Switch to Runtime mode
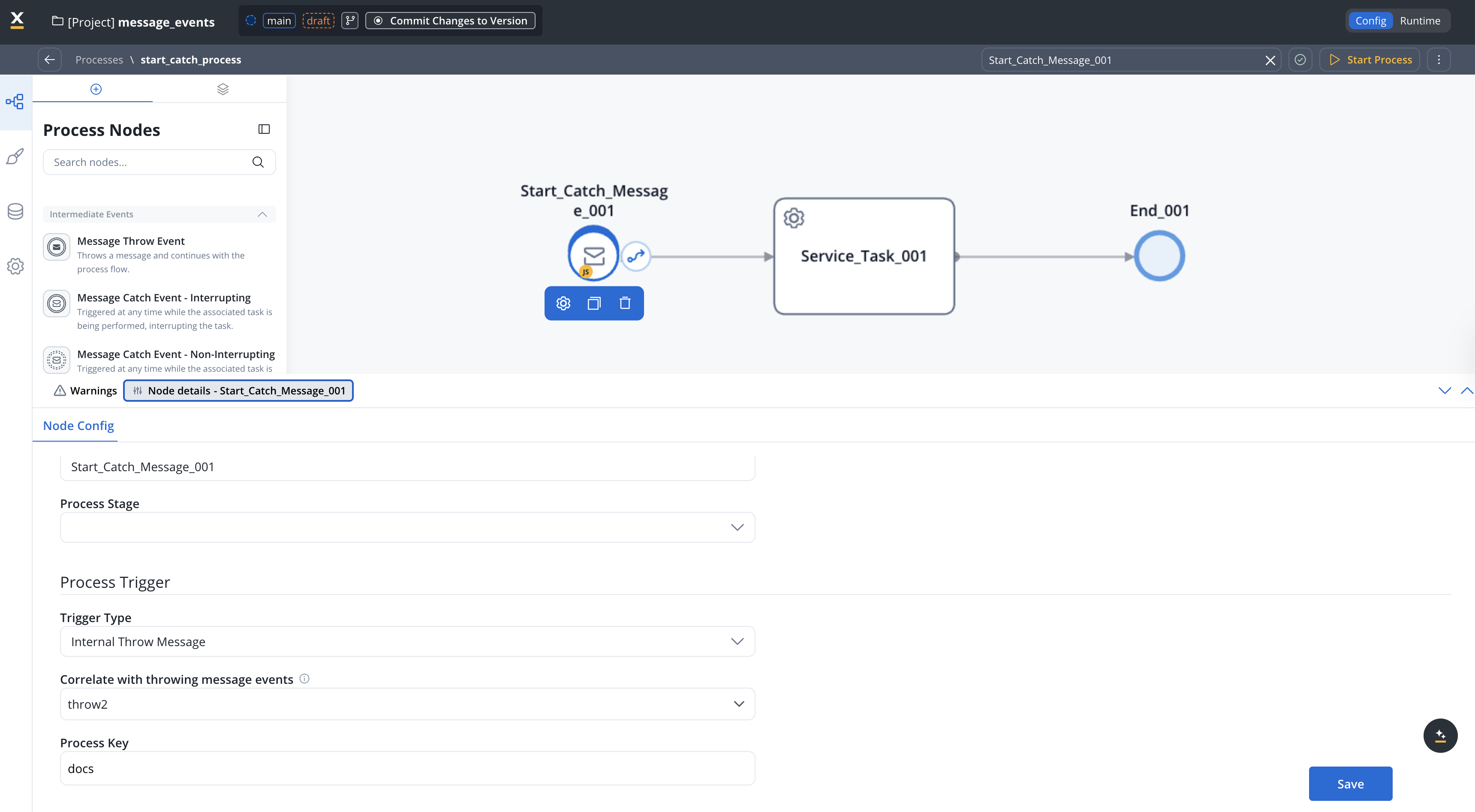 point(1419,21)
